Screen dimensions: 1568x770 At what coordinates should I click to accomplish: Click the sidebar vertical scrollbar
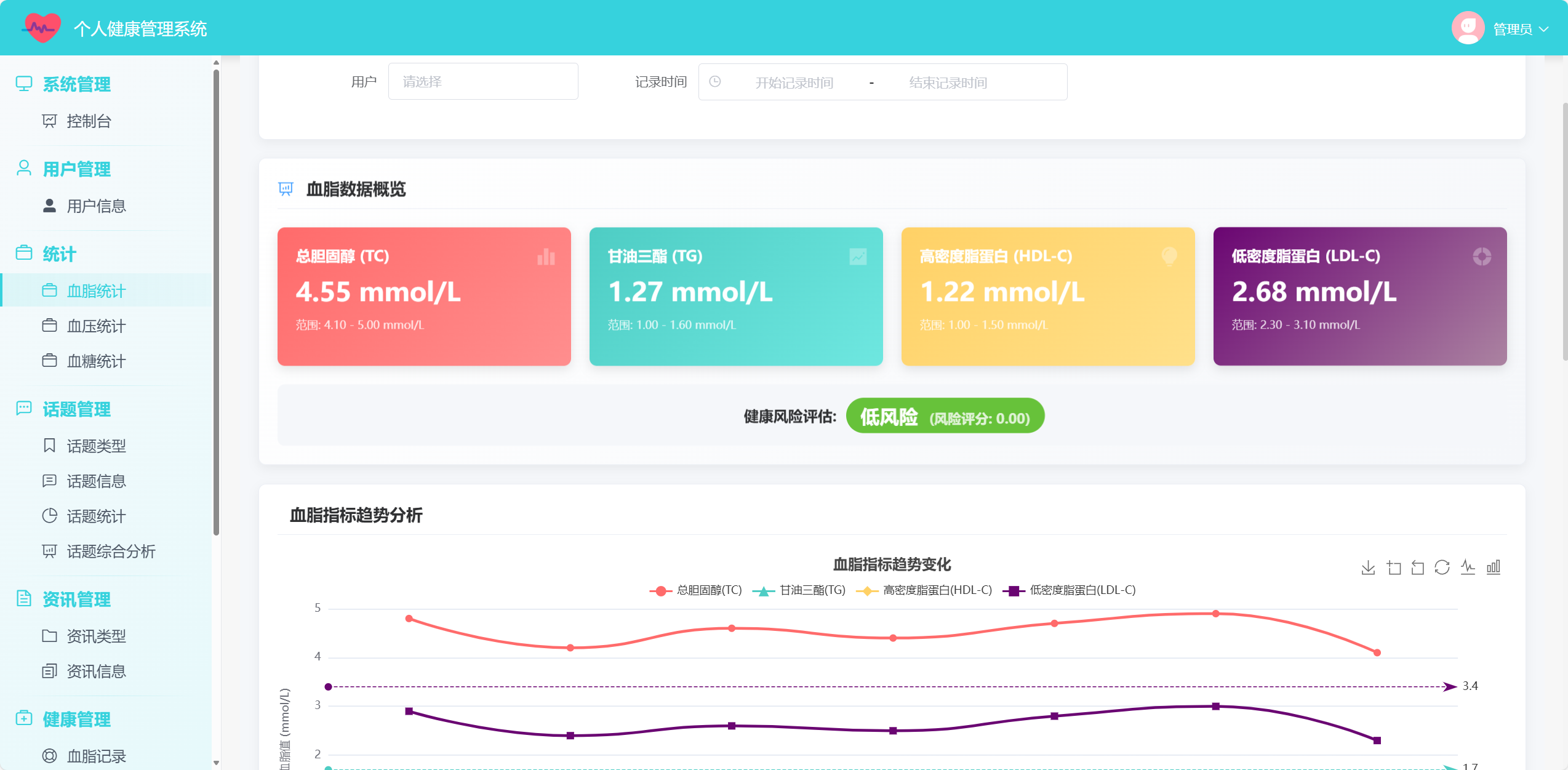pos(216,302)
